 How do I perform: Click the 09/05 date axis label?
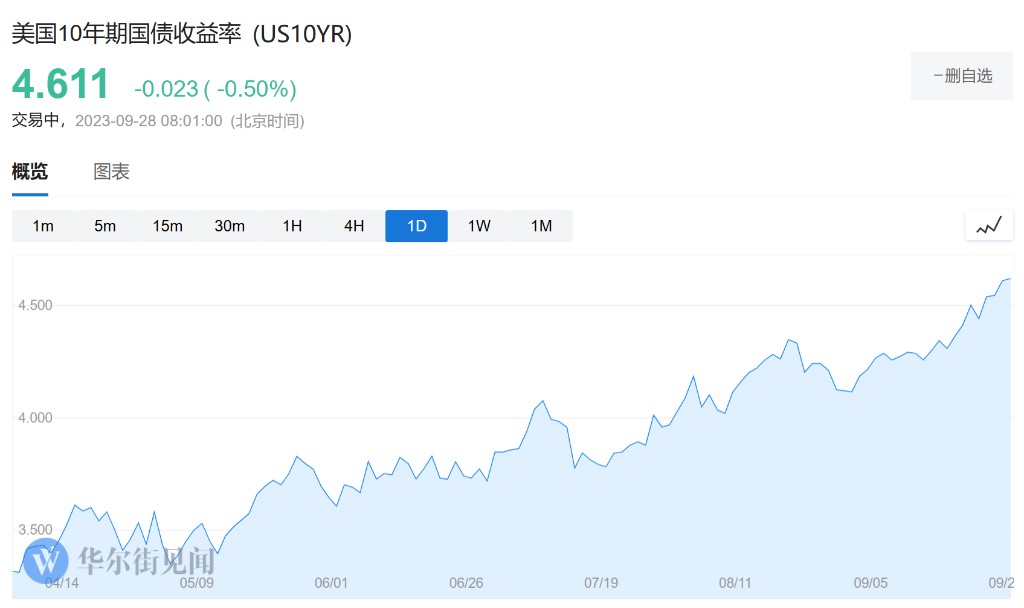pos(870,583)
